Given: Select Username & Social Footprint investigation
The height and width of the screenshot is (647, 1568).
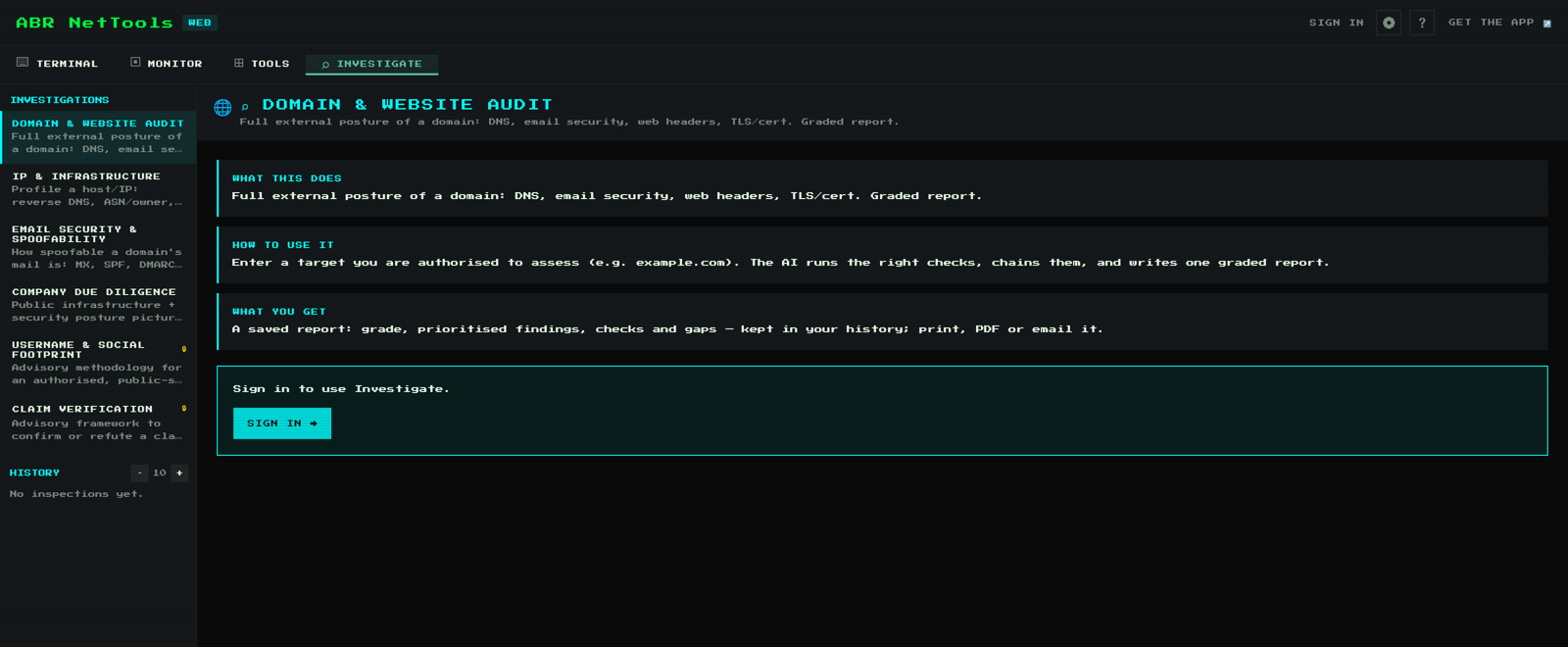Looking at the screenshot, I should [98, 363].
